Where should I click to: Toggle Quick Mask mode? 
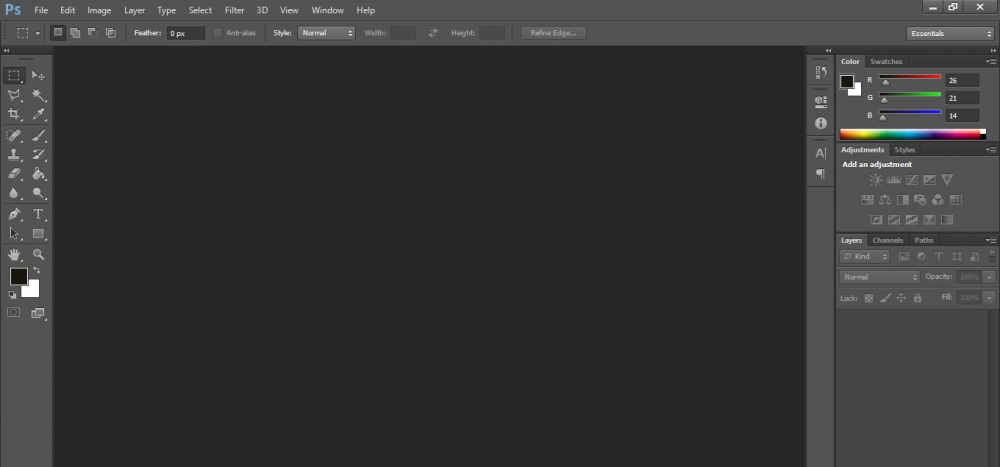coord(13,313)
